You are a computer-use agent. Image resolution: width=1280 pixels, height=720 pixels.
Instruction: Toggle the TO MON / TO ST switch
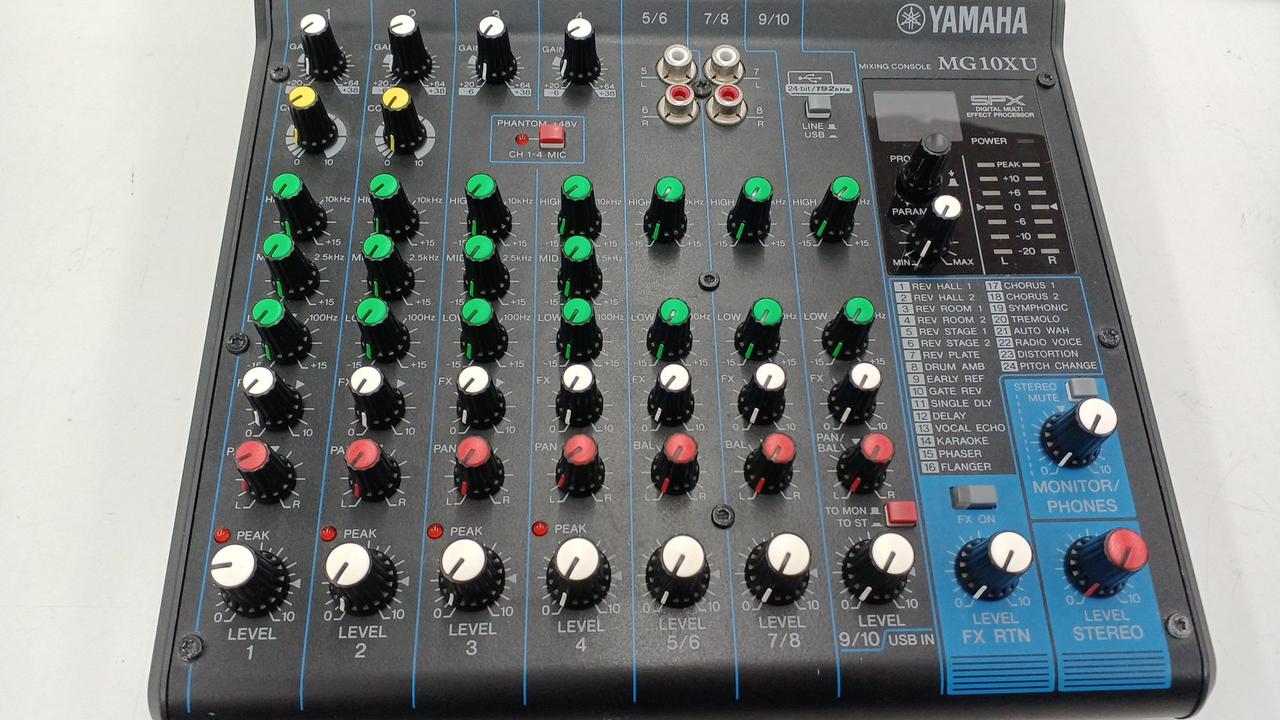click(901, 513)
